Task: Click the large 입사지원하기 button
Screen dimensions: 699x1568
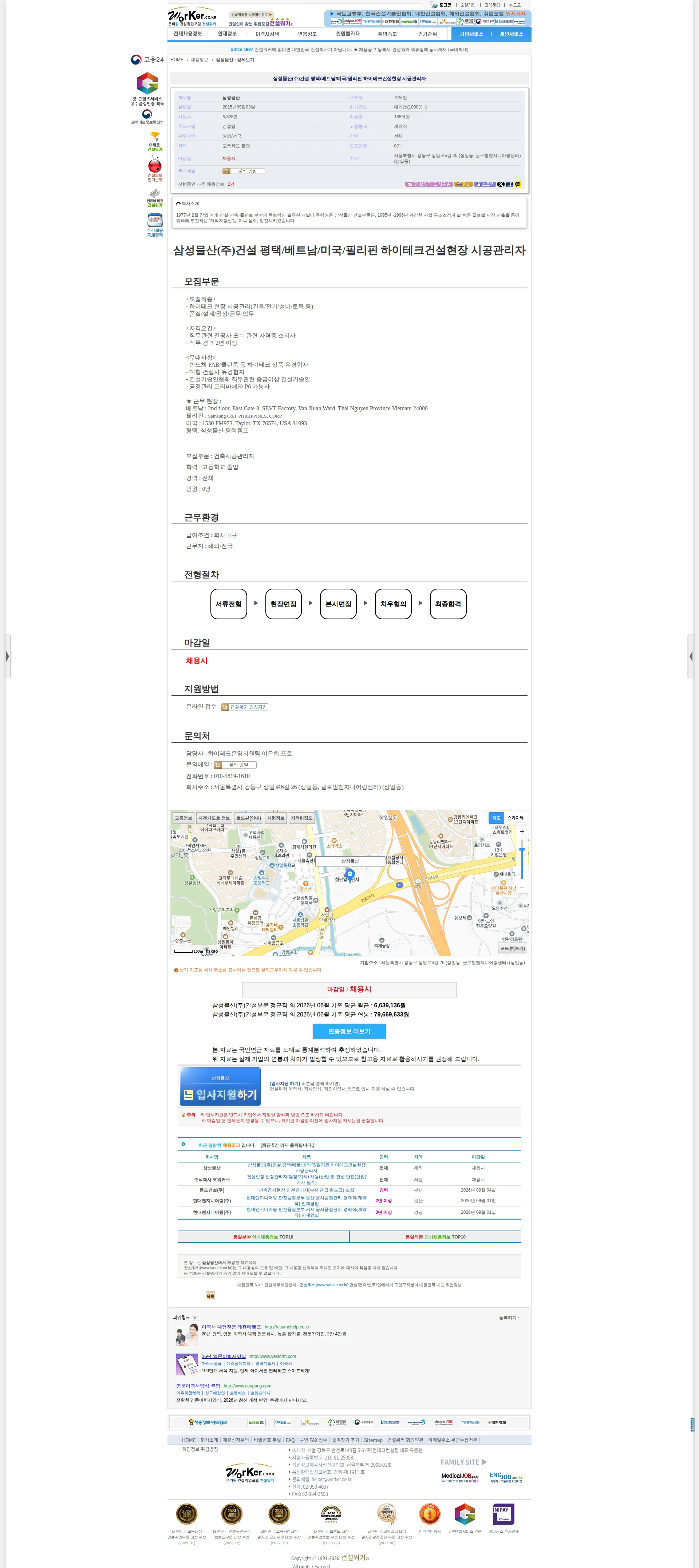Action: (x=220, y=1086)
